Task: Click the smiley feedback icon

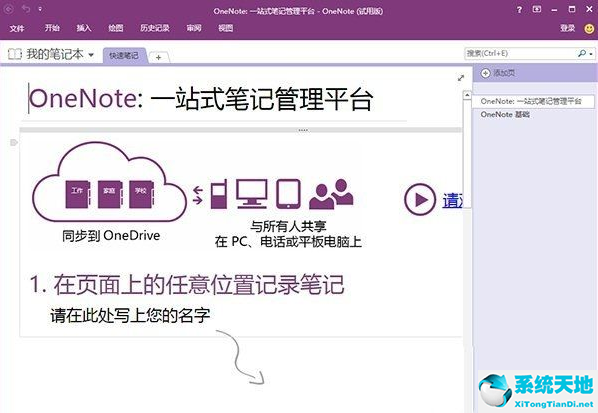Action: [x=589, y=29]
